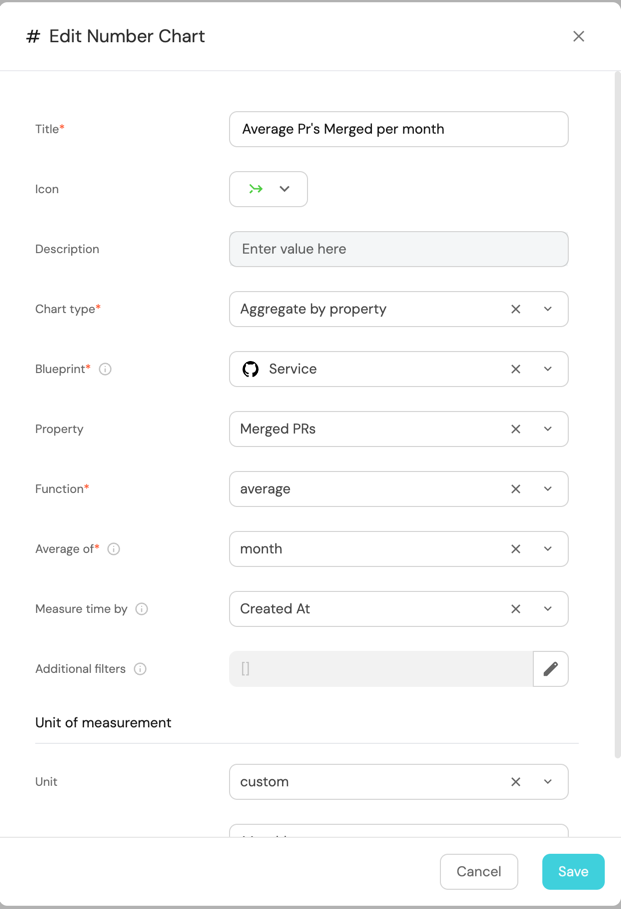The width and height of the screenshot is (621, 909).
Task: Click the info icon beside Average of
Action: click(114, 549)
